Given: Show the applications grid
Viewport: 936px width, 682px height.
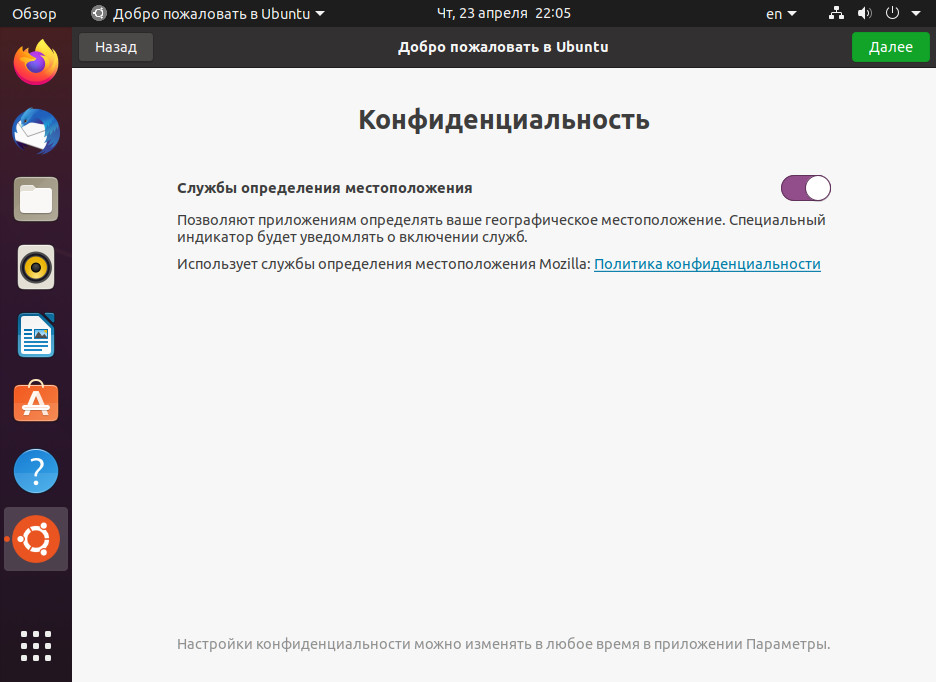Looking at the screenshot, I should pos(36,646).
